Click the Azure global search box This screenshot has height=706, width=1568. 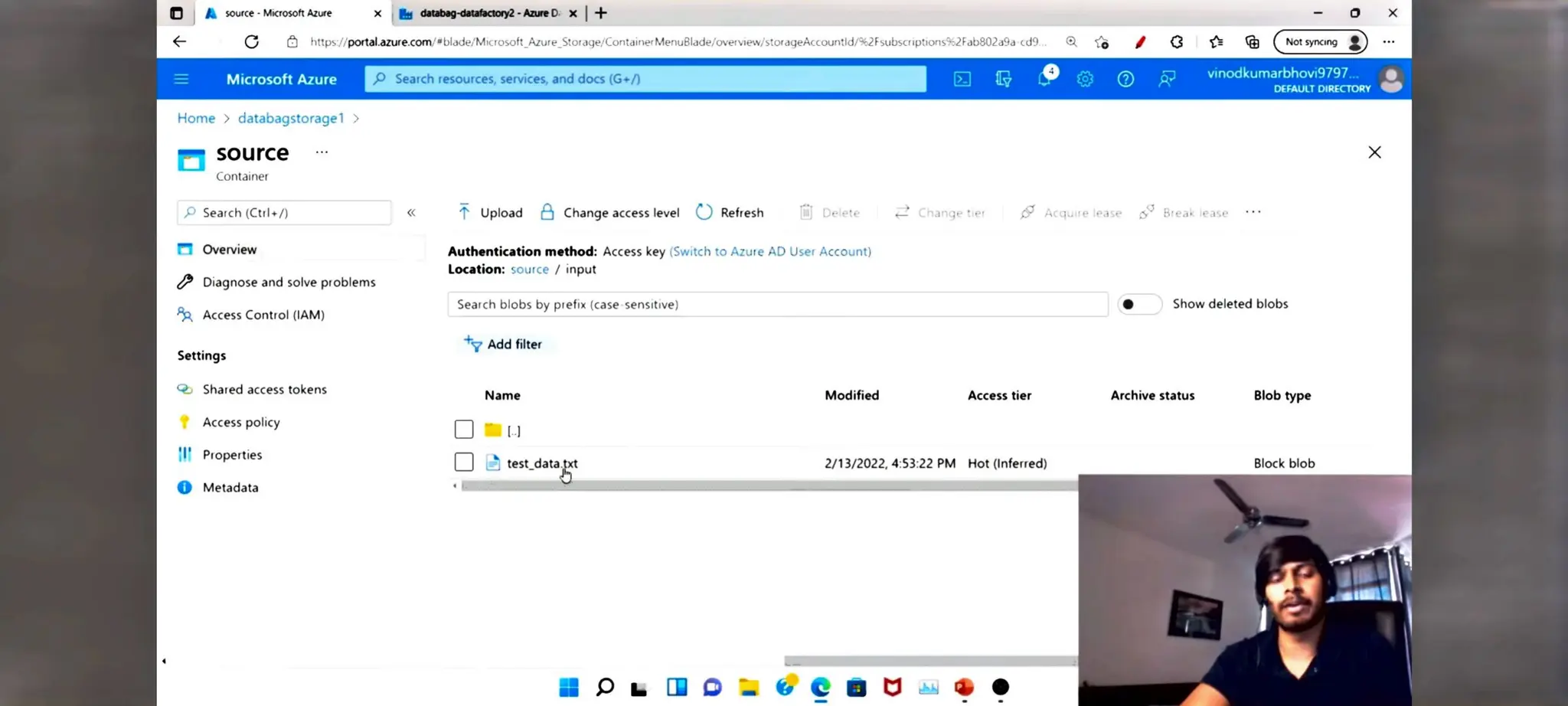click(x=645, y=79)
